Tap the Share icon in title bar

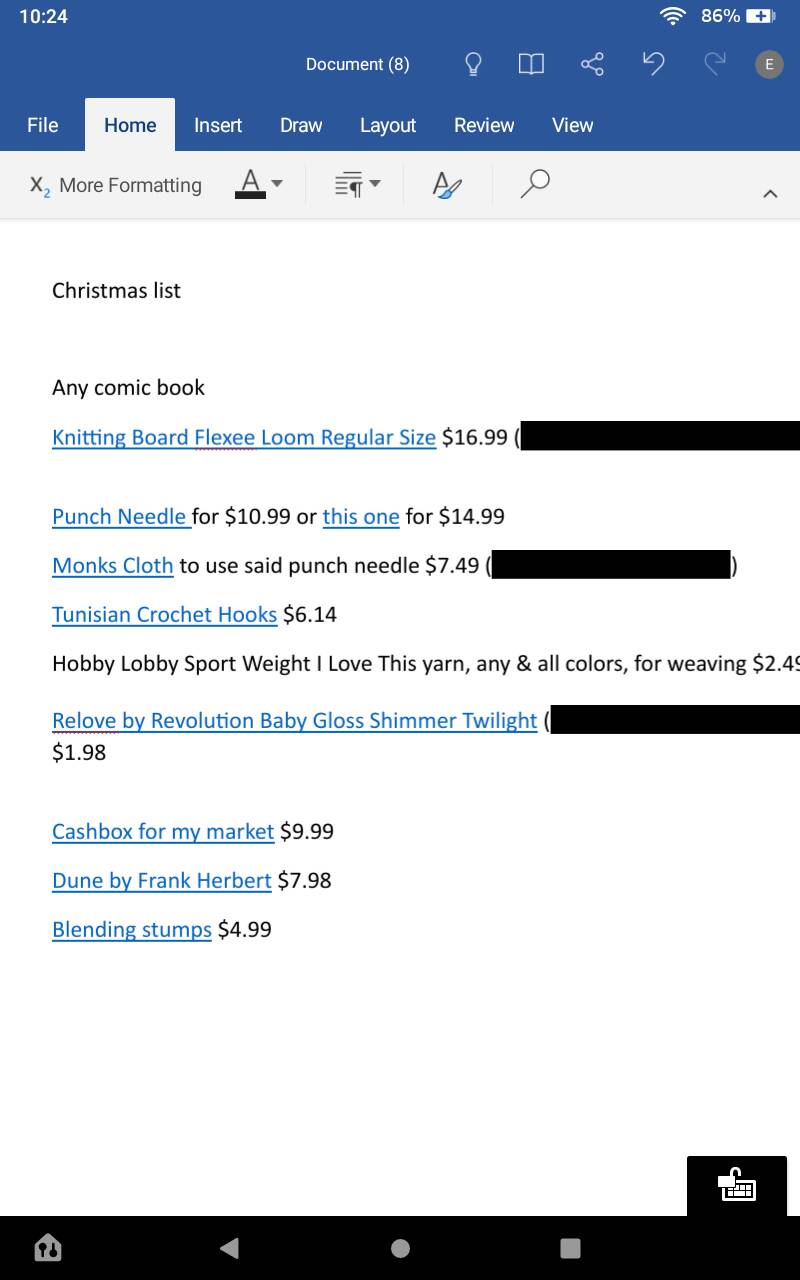click(x=592, y=65)
